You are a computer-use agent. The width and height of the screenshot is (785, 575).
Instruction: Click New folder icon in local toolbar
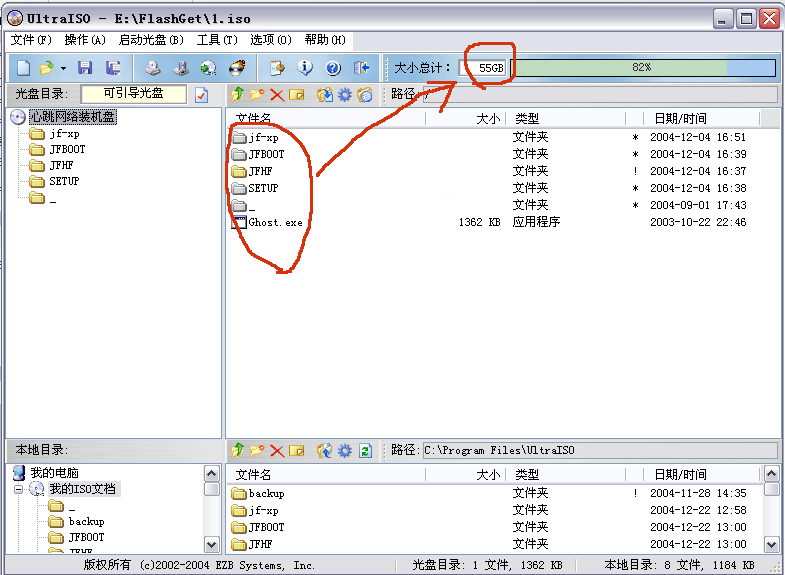point(257,450)
